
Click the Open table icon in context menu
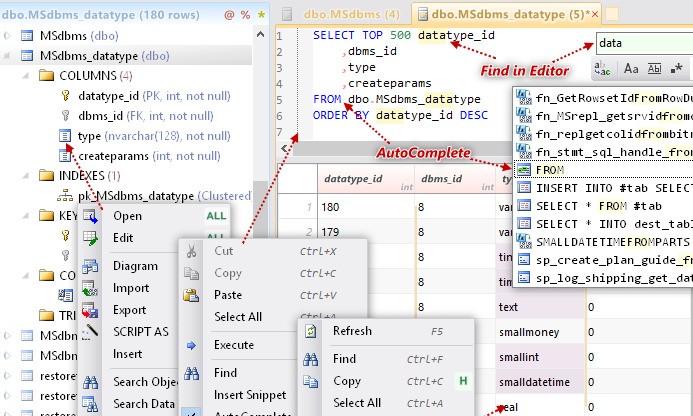click(x=90, y=216)
